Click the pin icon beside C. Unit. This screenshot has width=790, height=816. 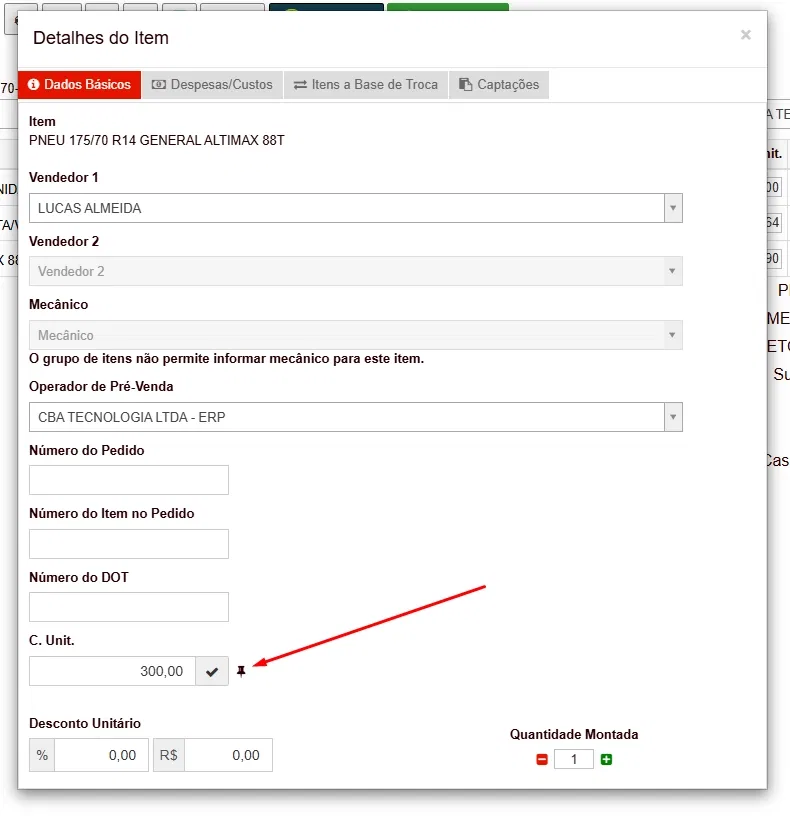[241, 671]
